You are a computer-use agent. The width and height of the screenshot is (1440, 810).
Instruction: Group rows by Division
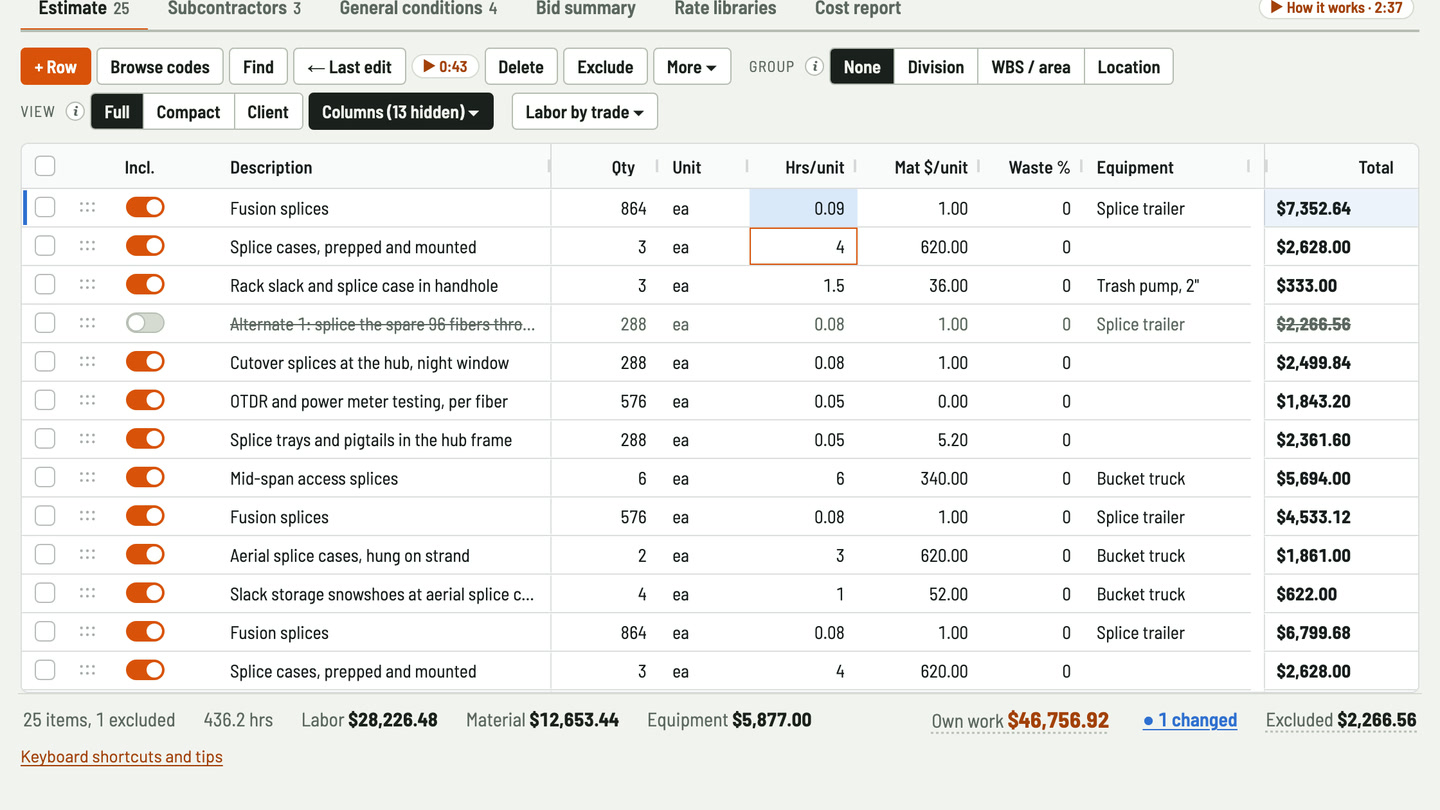pyautogui.click(x=936, y=67)
